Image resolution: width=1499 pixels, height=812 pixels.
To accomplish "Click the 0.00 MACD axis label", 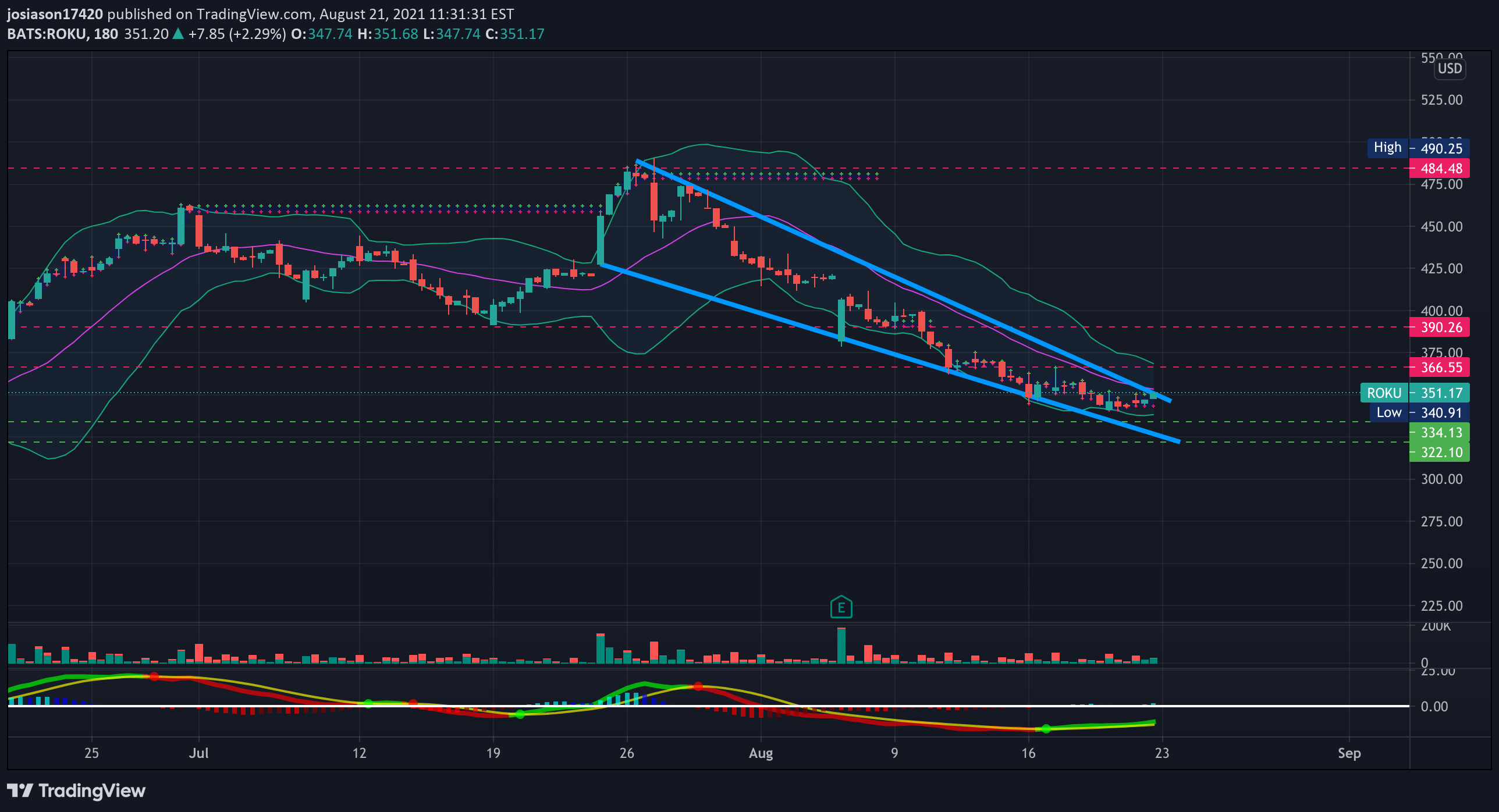I will coord(1434,707).
